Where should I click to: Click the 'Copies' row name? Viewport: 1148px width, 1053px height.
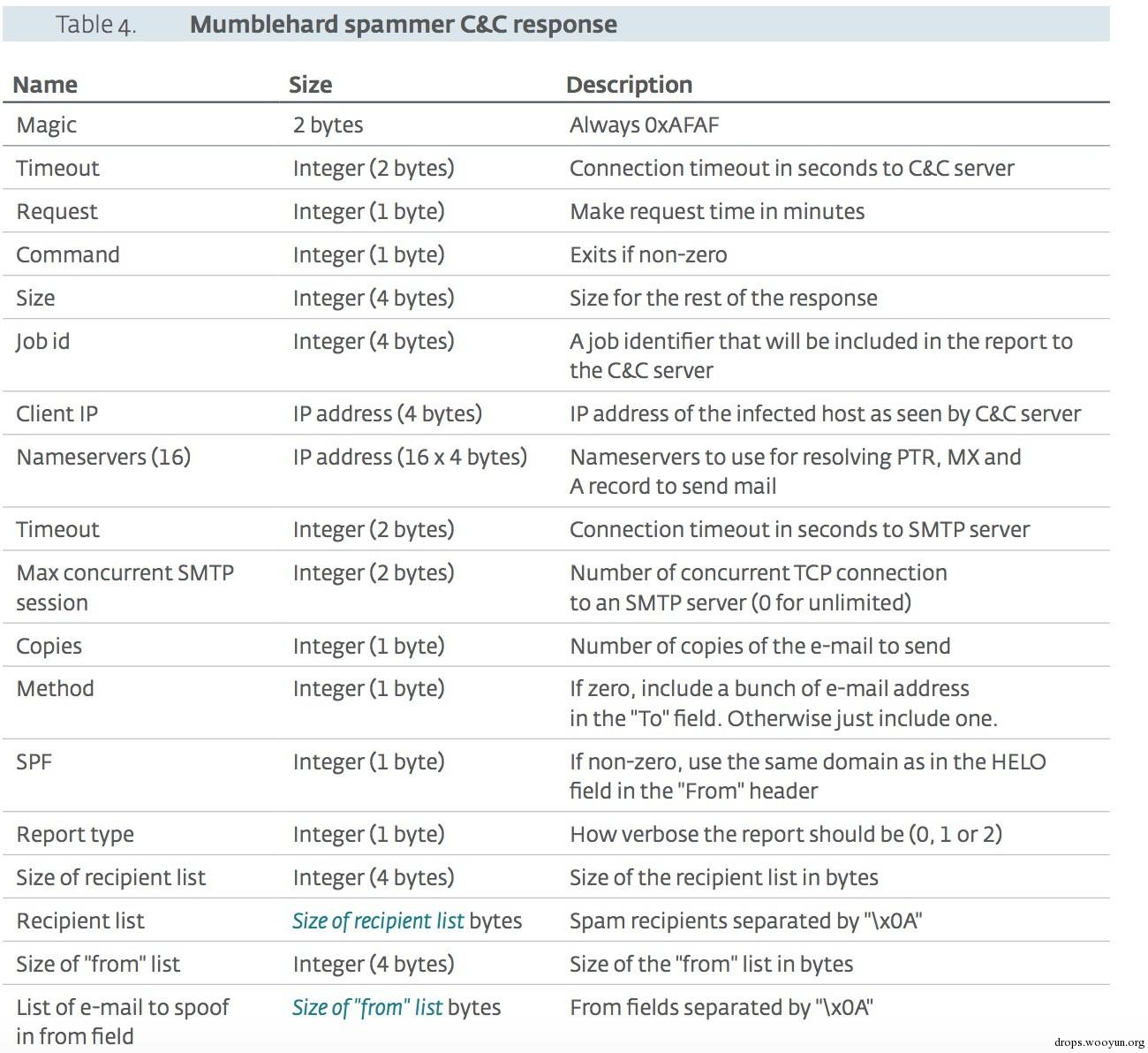pos(49,647)
